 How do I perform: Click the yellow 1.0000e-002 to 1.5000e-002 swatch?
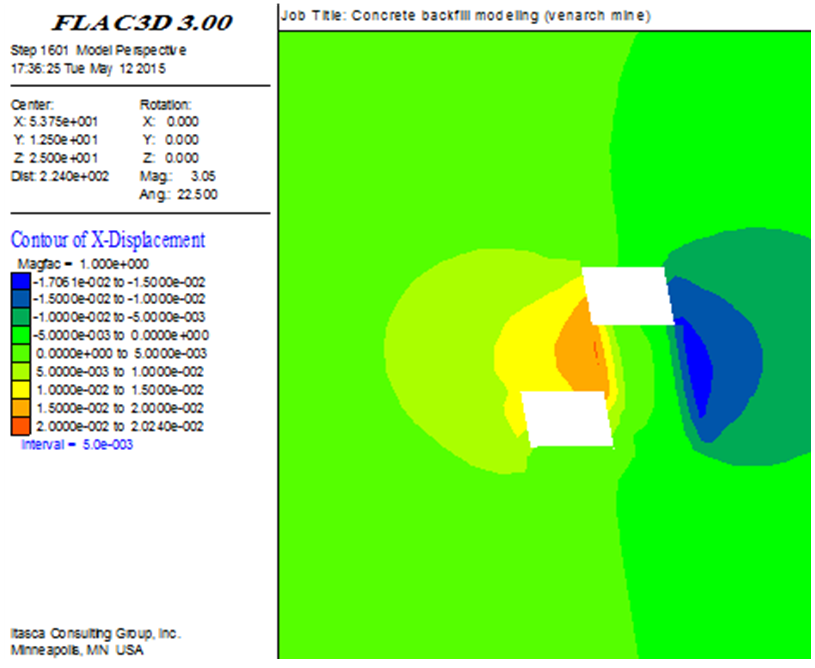(21, 390)
